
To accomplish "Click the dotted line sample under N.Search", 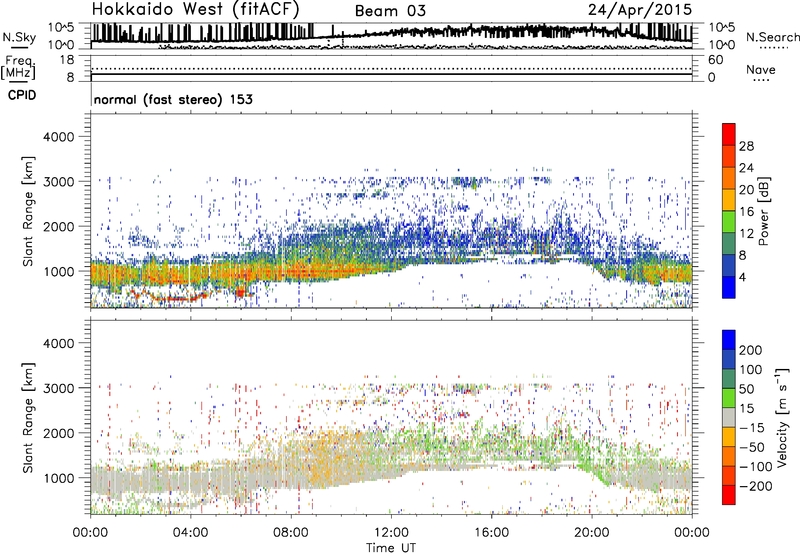I will (773, 48).
